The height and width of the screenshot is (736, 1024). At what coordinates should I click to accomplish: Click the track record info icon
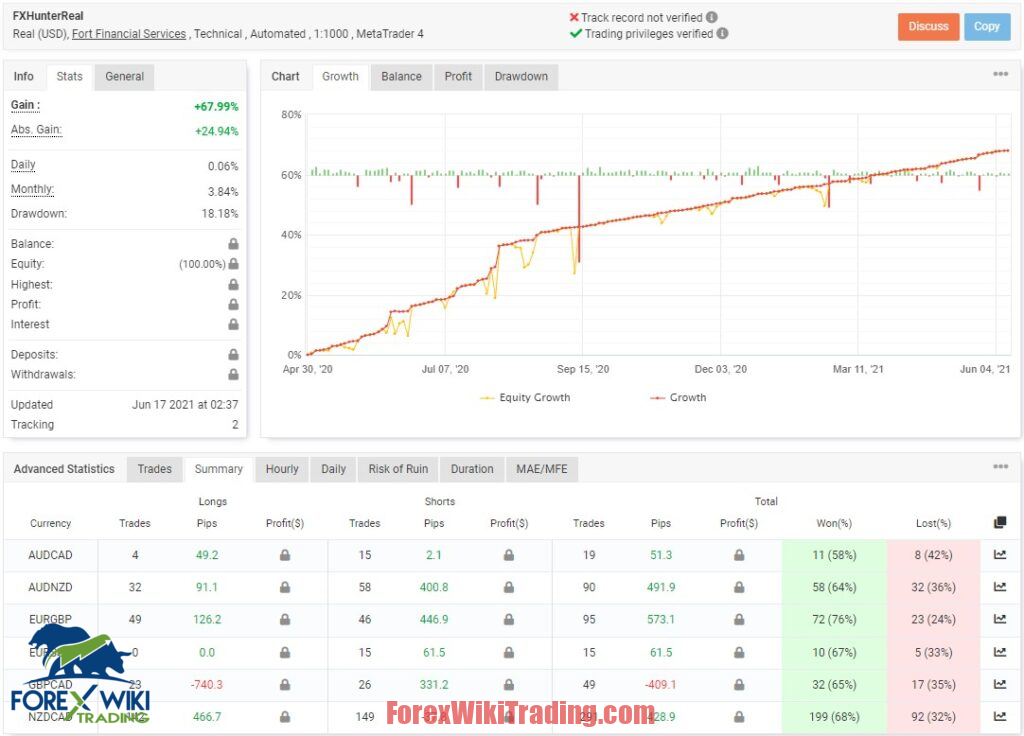(712, 18)
